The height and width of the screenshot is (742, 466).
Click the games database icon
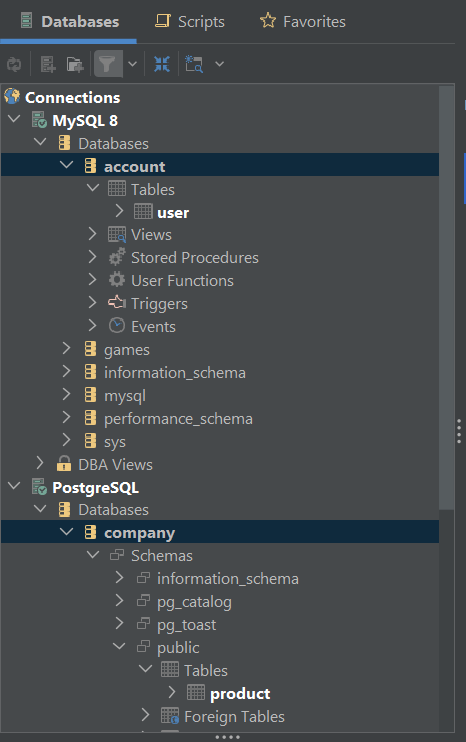pos(90,349)
